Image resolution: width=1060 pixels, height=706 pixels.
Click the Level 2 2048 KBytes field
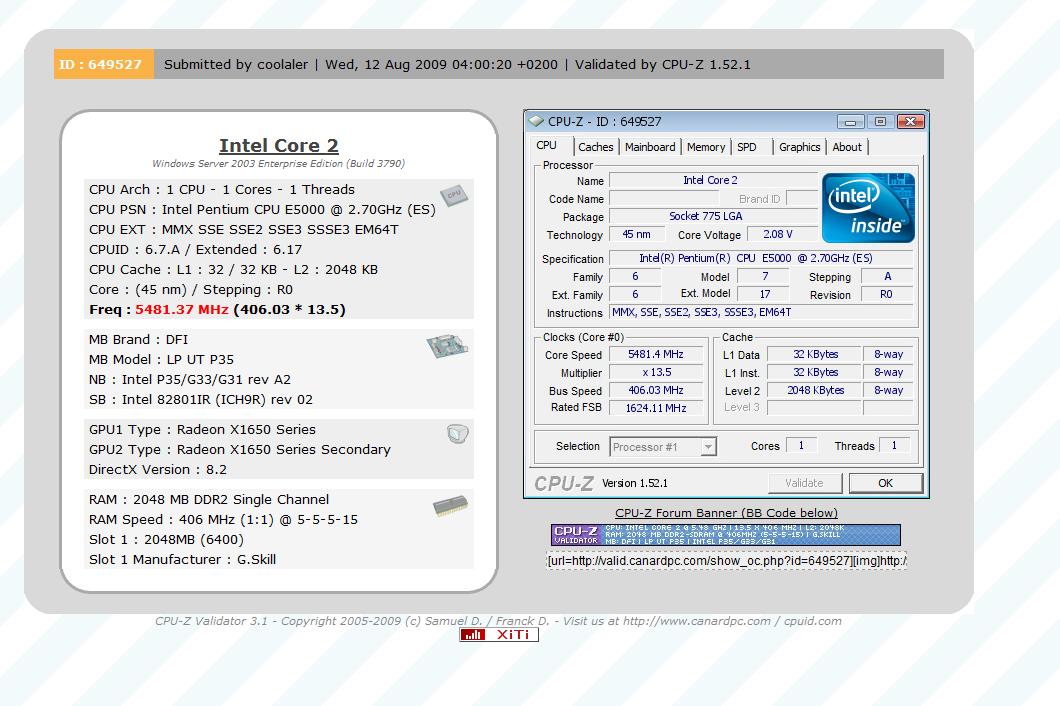tap(815, 390)
